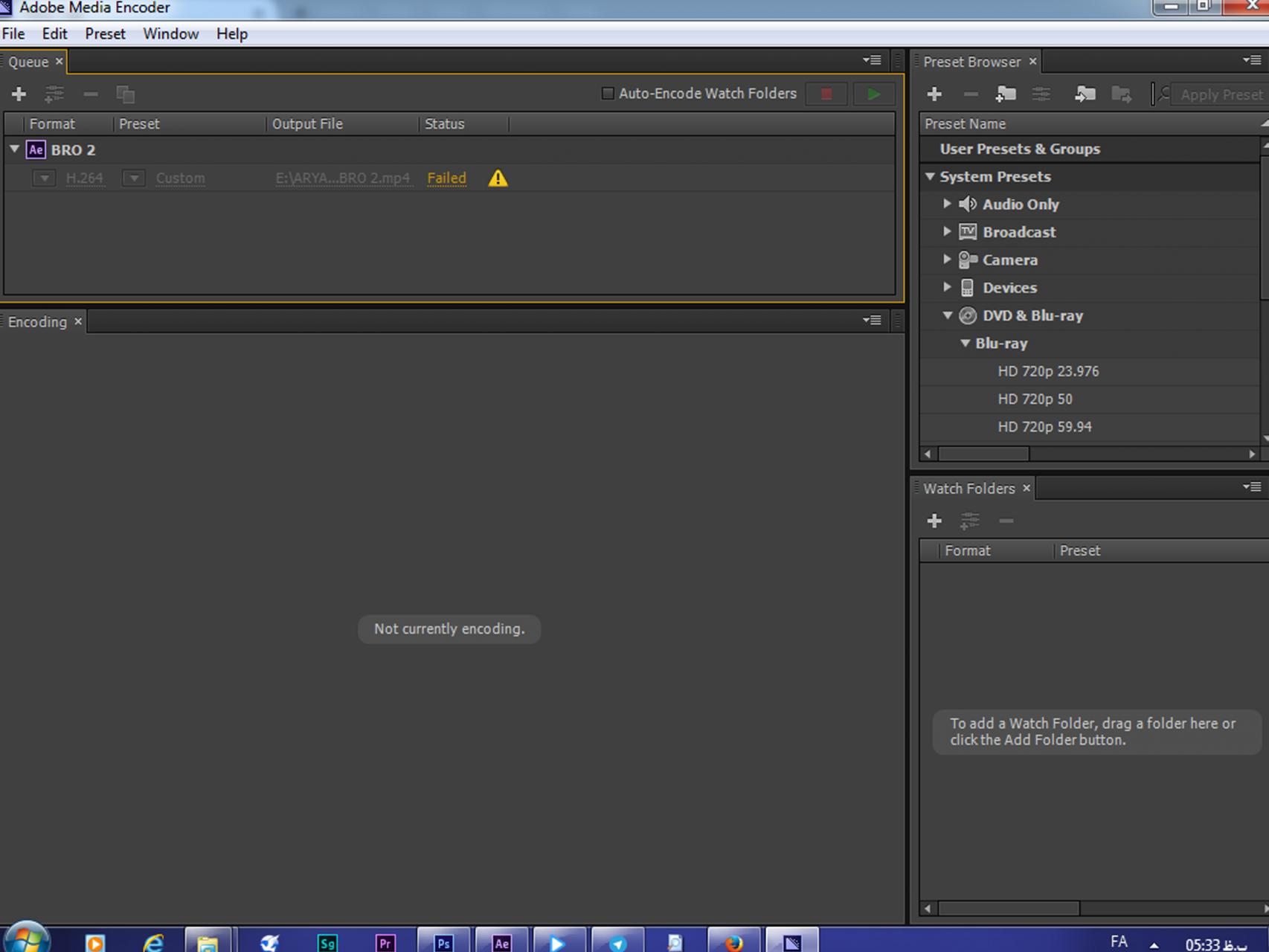Create a new preset group folder
Screen dimensions: 1269x952
[x=1006, y=94]
